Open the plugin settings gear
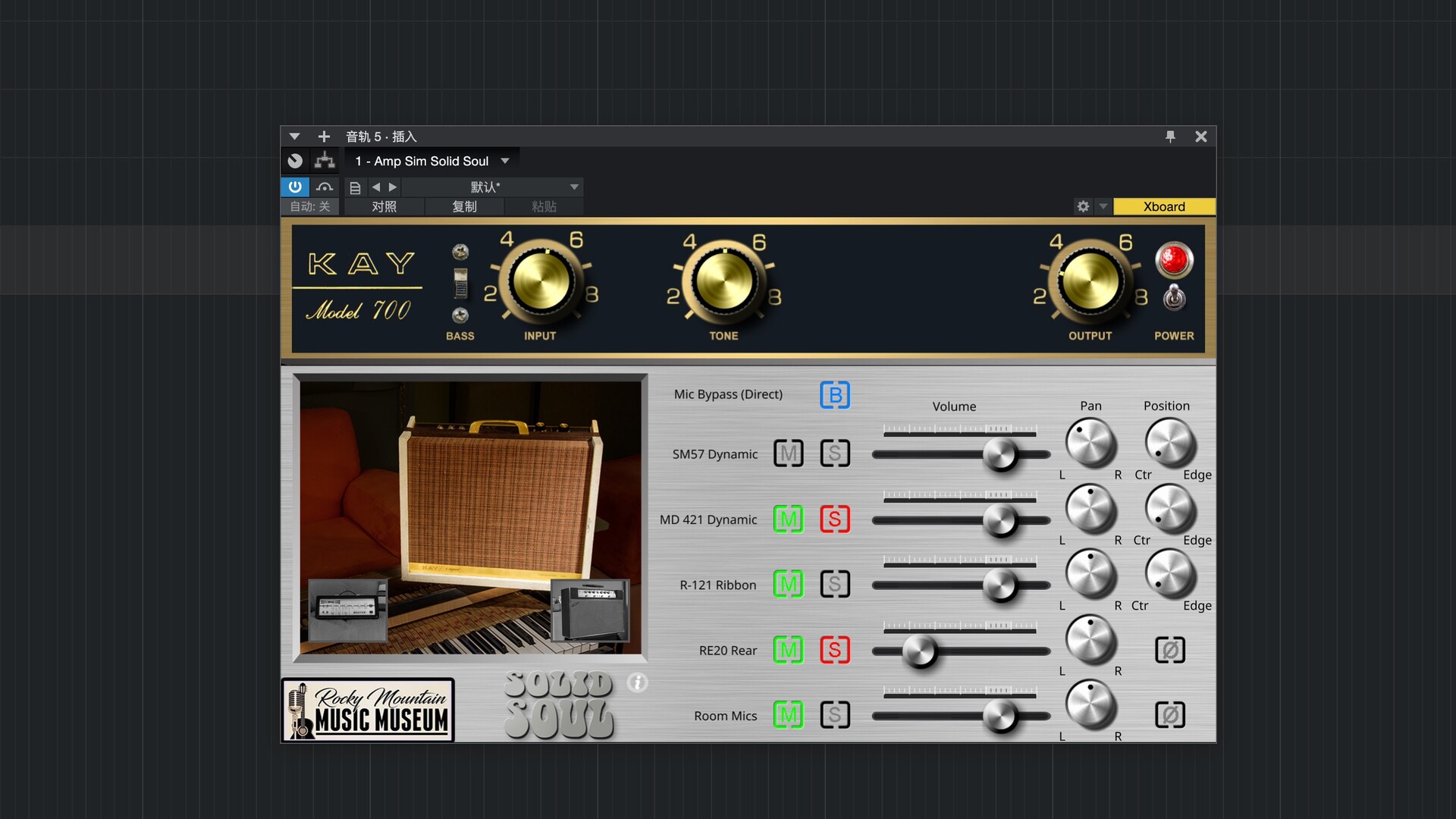Image resolution: width=1456 pixels, height=819 pixels. pyautogui.click(x=1083, y=206)
